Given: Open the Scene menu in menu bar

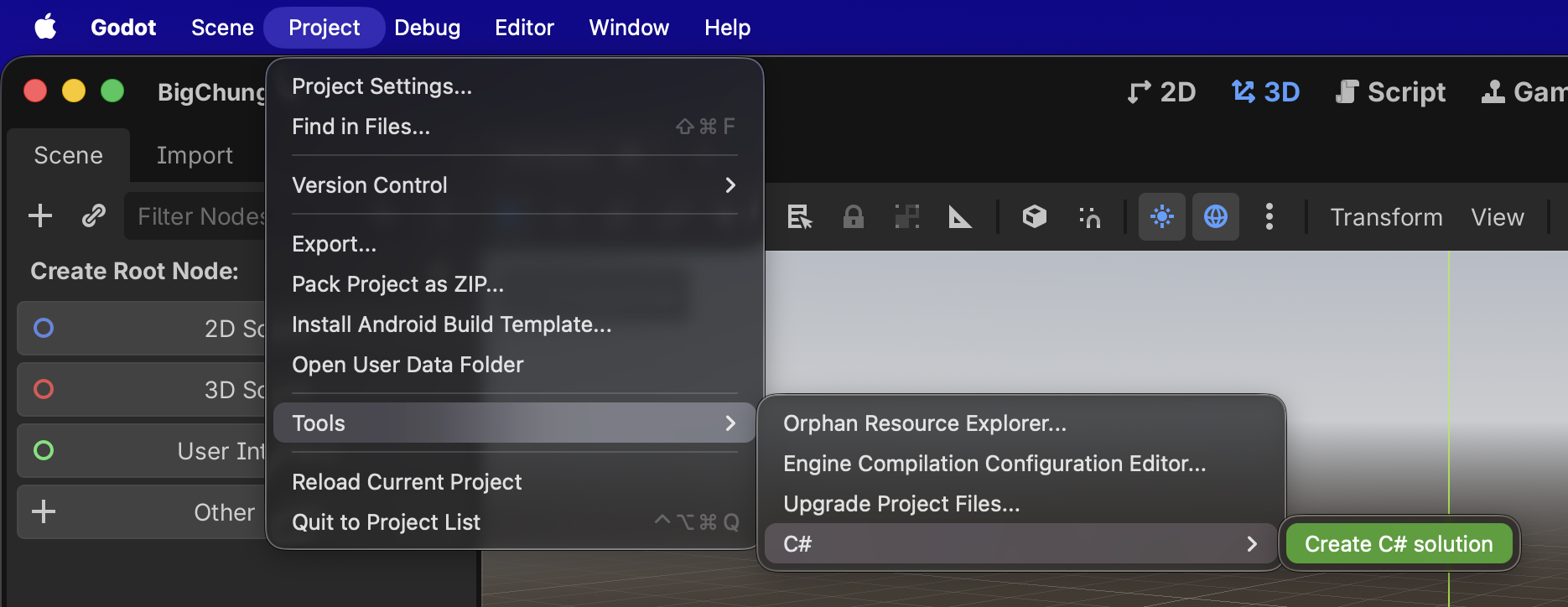Looking at the screenshot, I should pyautogui.click(x=222, y=28).
